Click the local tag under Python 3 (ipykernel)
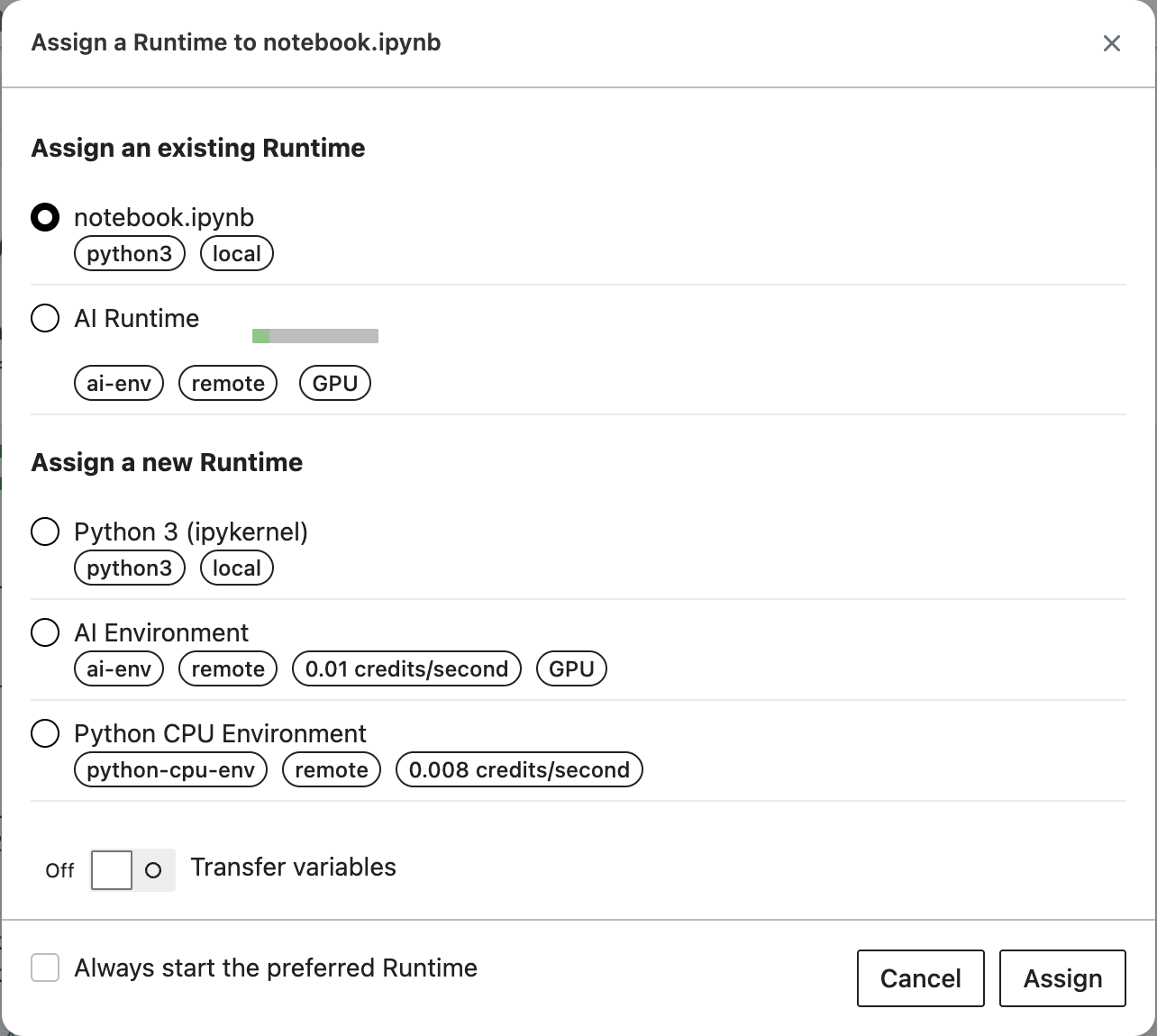 [236, 568]
